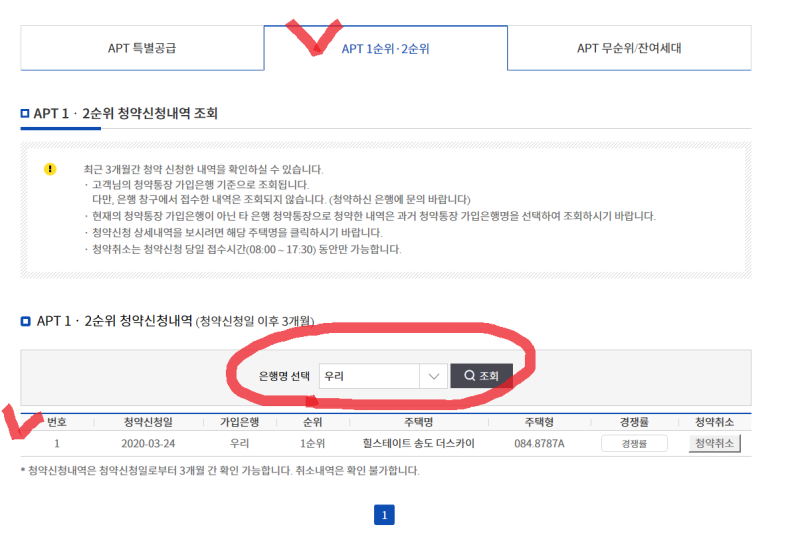
Task: Click the 번호 column header
Action: pyautogui.click(x=57, y=422)
